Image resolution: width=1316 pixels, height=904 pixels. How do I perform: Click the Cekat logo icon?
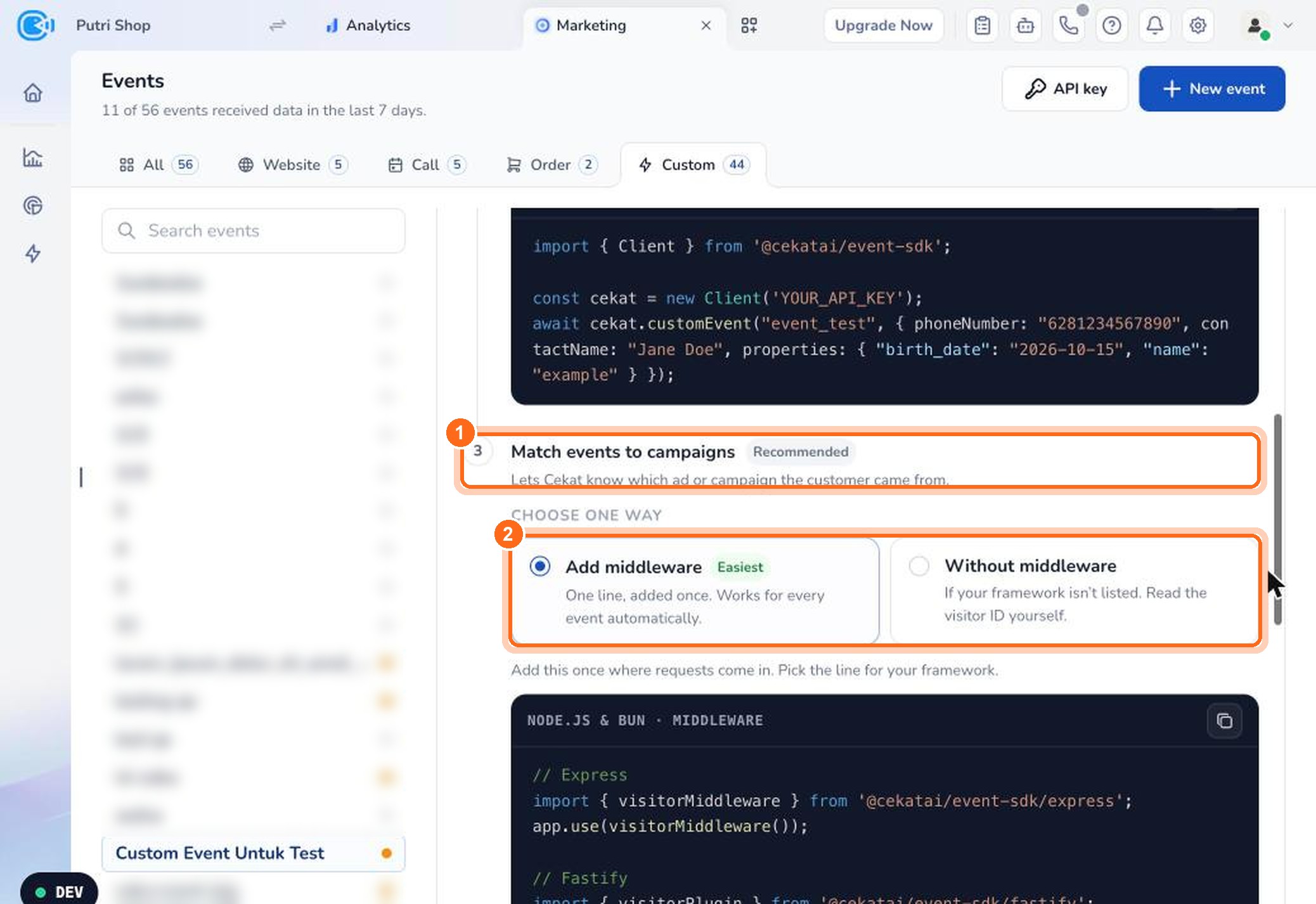(x=35, y=25)
